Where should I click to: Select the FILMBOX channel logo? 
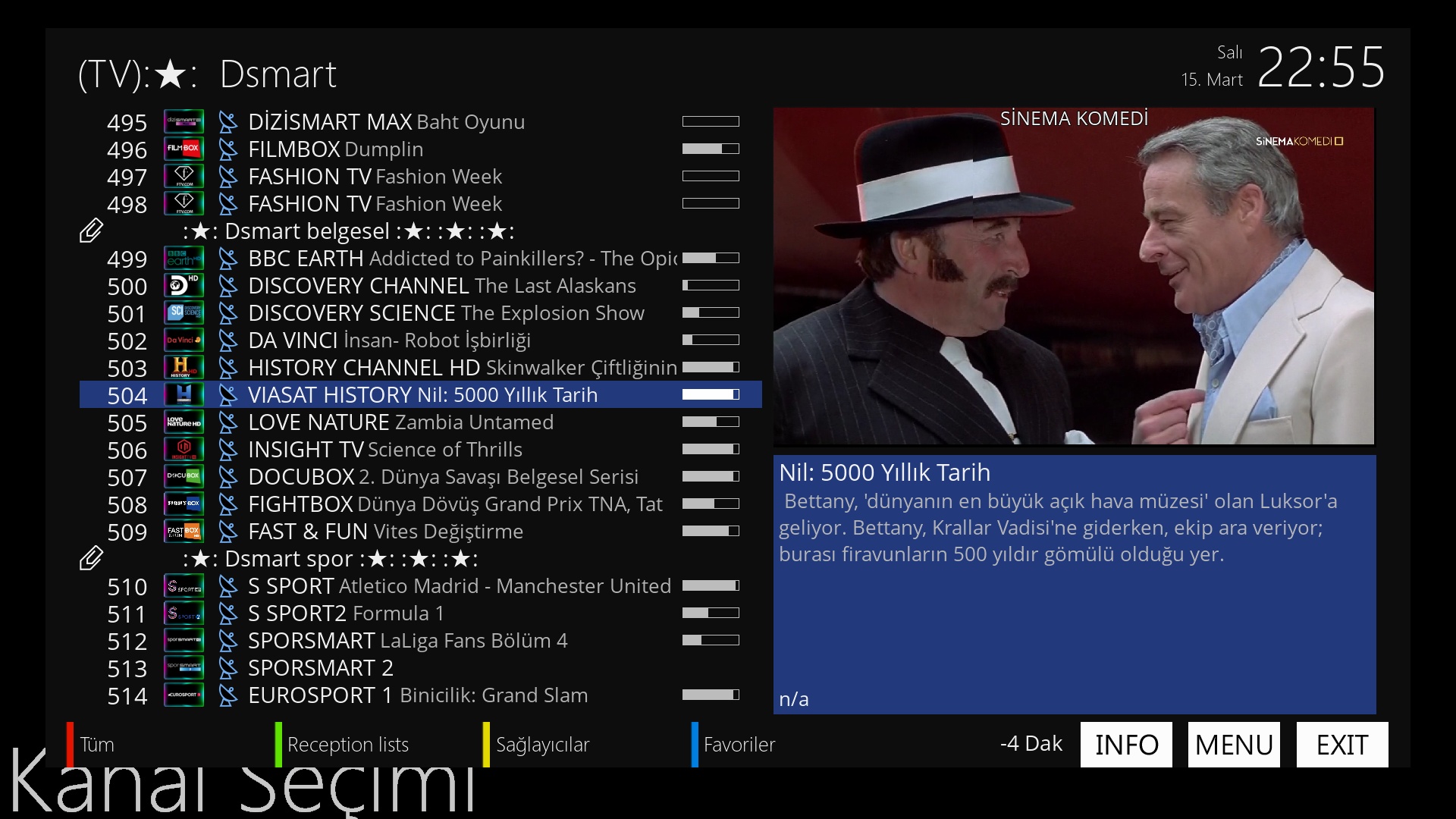tap(184, 149)
